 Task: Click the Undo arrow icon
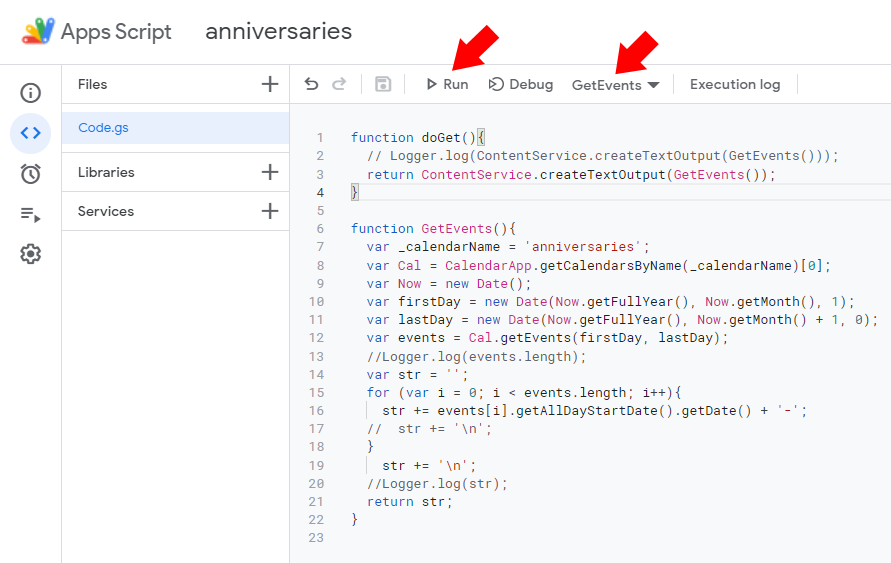[x=311, y=84]
